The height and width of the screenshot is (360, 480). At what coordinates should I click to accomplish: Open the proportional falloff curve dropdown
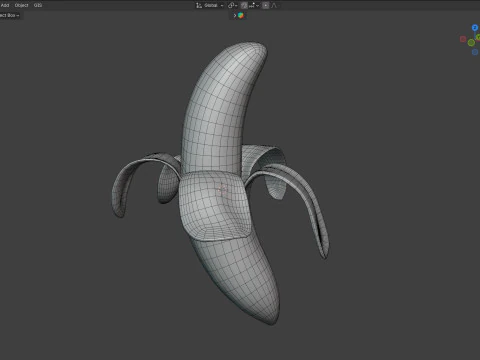tap(274, 5)
